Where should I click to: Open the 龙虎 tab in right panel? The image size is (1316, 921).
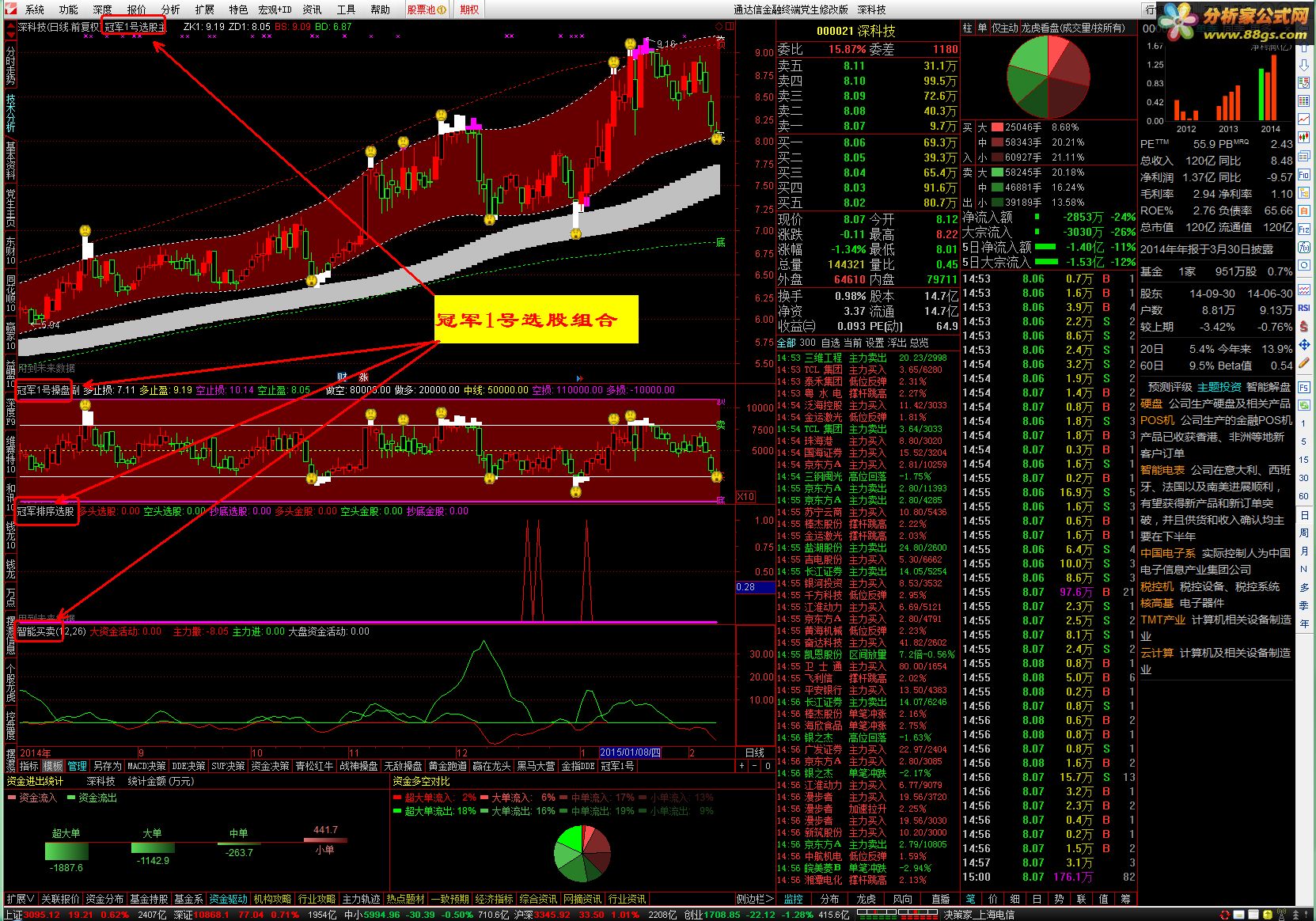[x=867, y=899]
